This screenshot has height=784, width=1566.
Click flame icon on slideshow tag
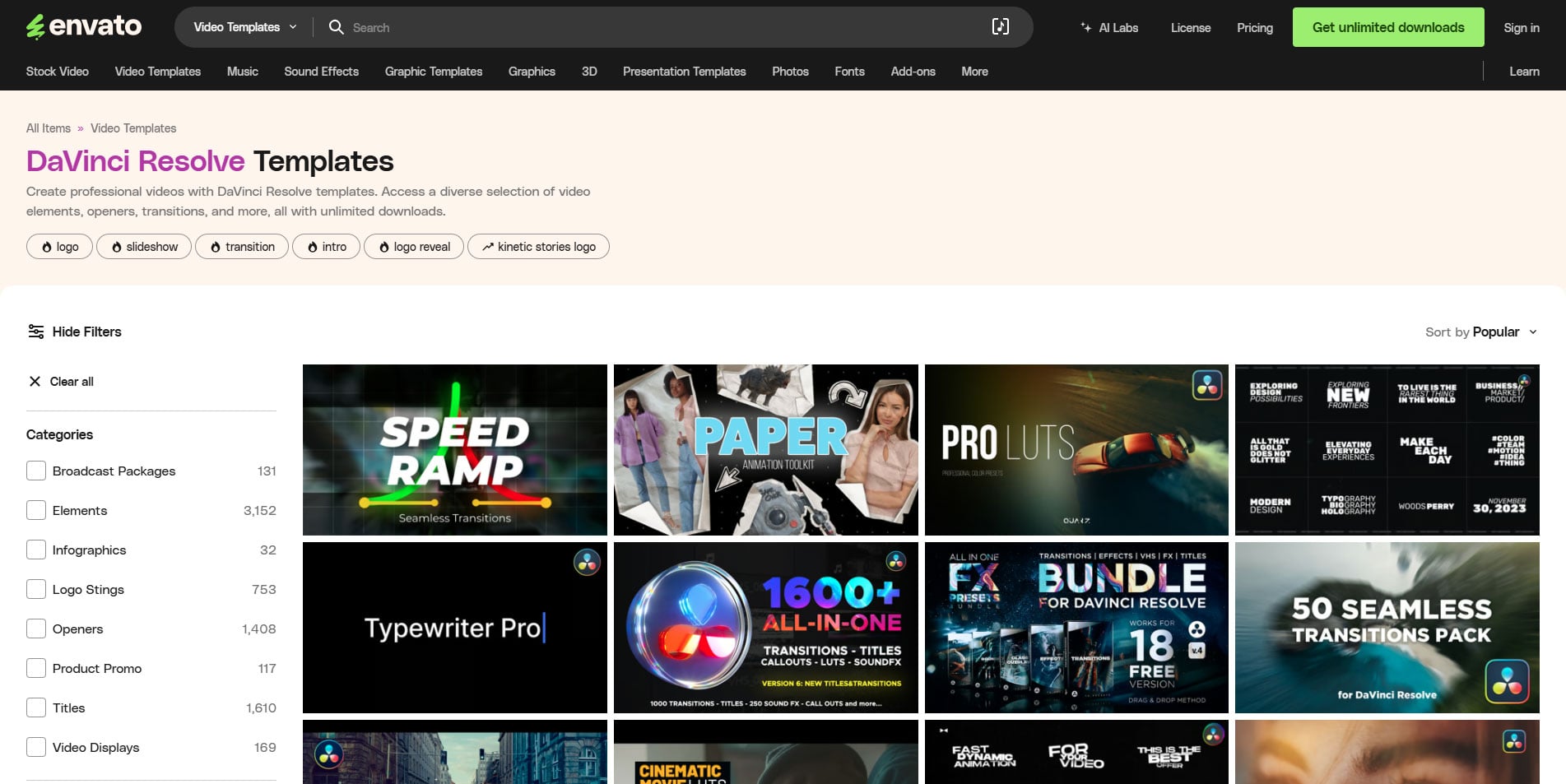(117, 247)
